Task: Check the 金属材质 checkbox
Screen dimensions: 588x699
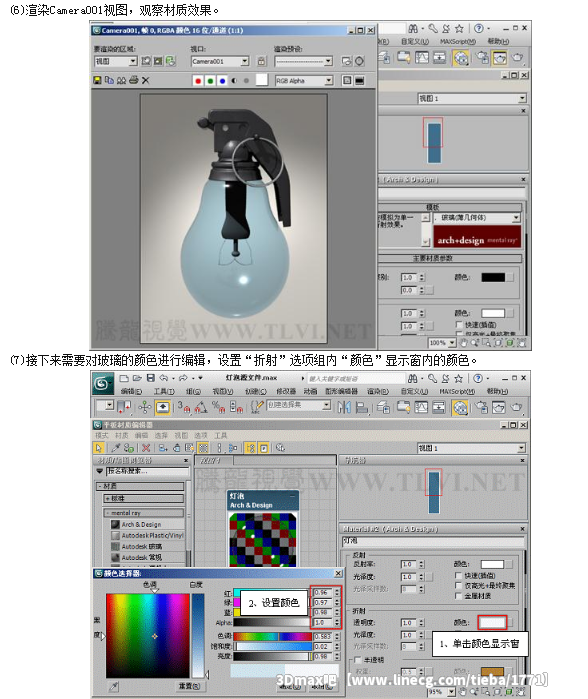Action: pos(458,596)
